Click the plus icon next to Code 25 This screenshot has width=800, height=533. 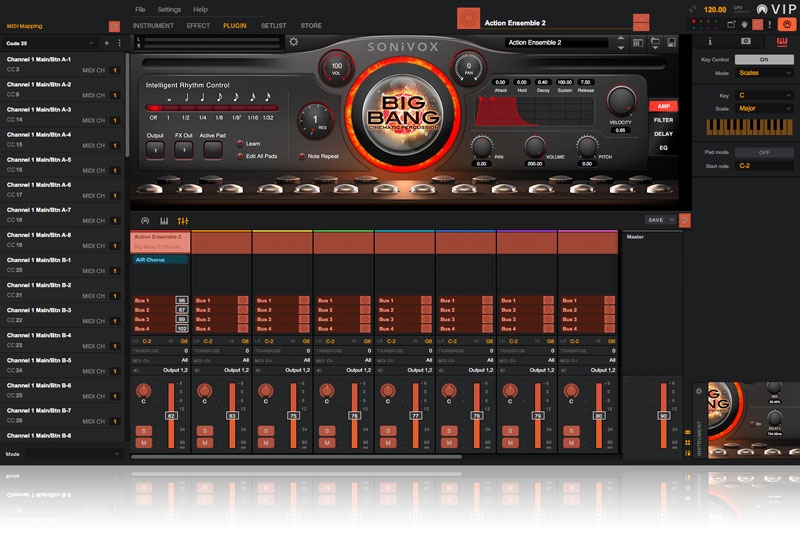pos(106,43)
